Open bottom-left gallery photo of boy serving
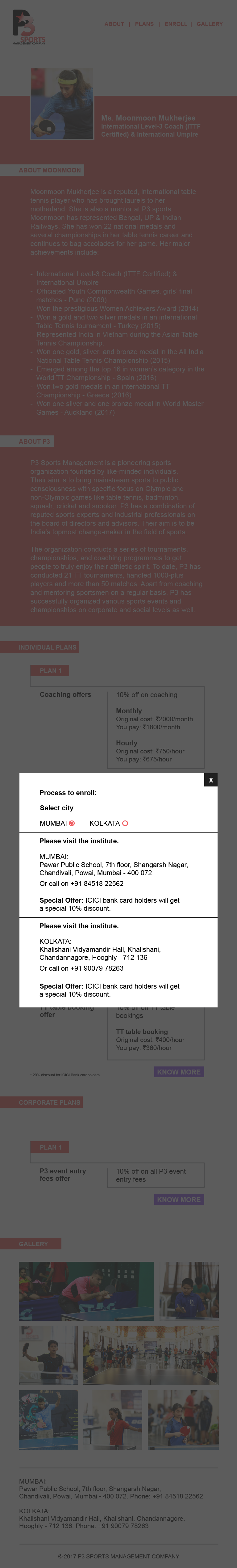This screenshot has width=237, height=1568. coord(48,1419)
